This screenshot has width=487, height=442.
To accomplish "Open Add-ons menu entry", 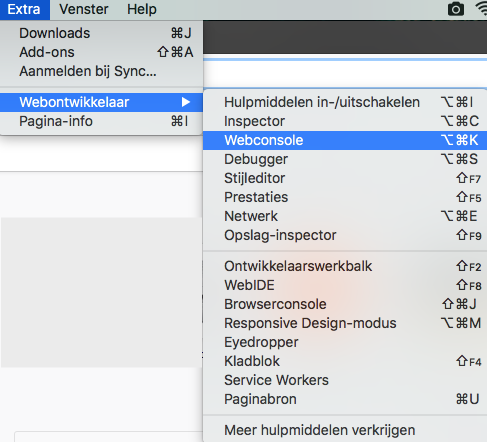I will 101,52.
